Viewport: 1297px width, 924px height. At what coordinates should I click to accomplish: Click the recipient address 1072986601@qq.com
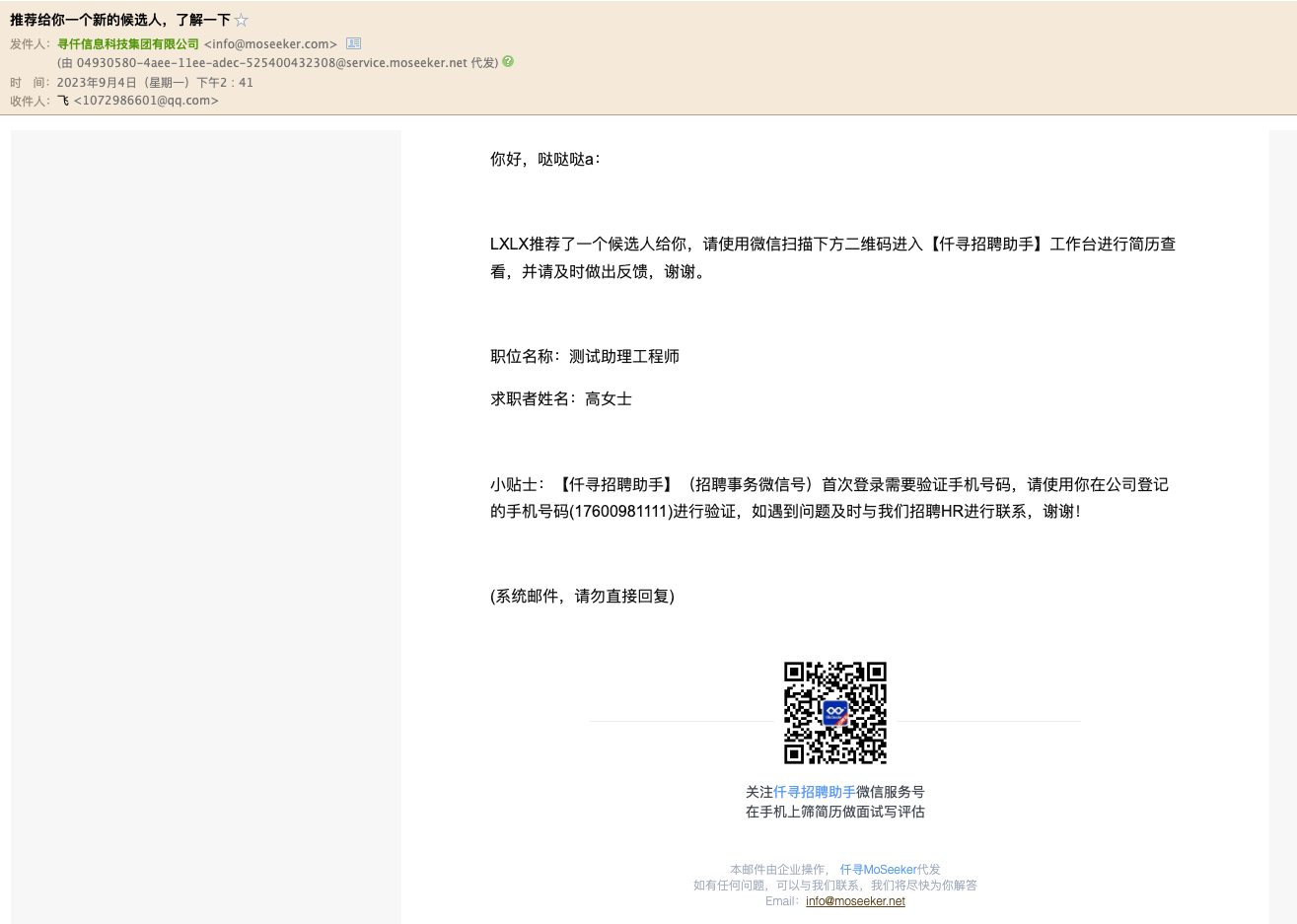(146, 101)
